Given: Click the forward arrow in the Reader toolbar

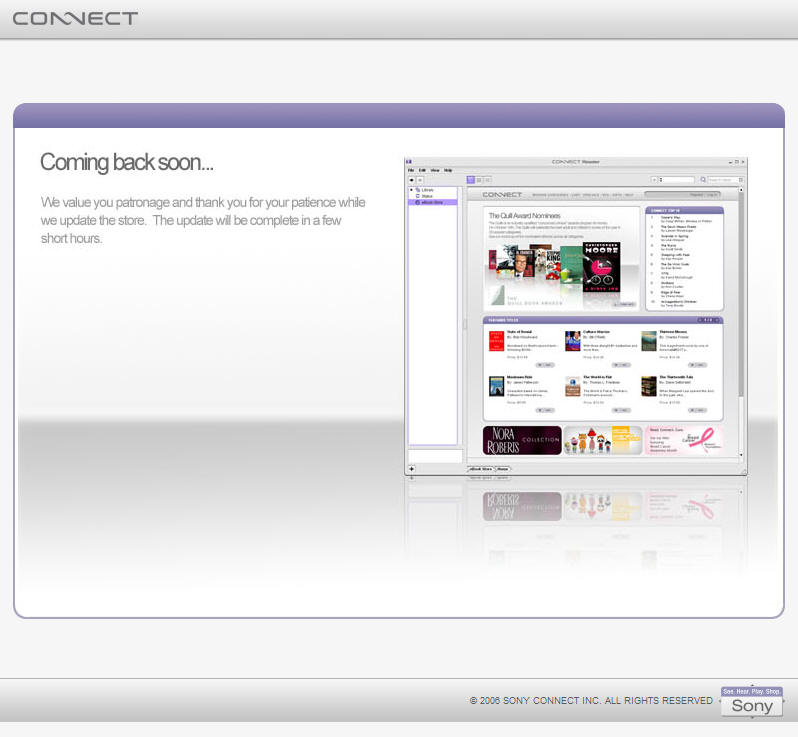Looking at the screenshot, I should [x=420, y=180].
